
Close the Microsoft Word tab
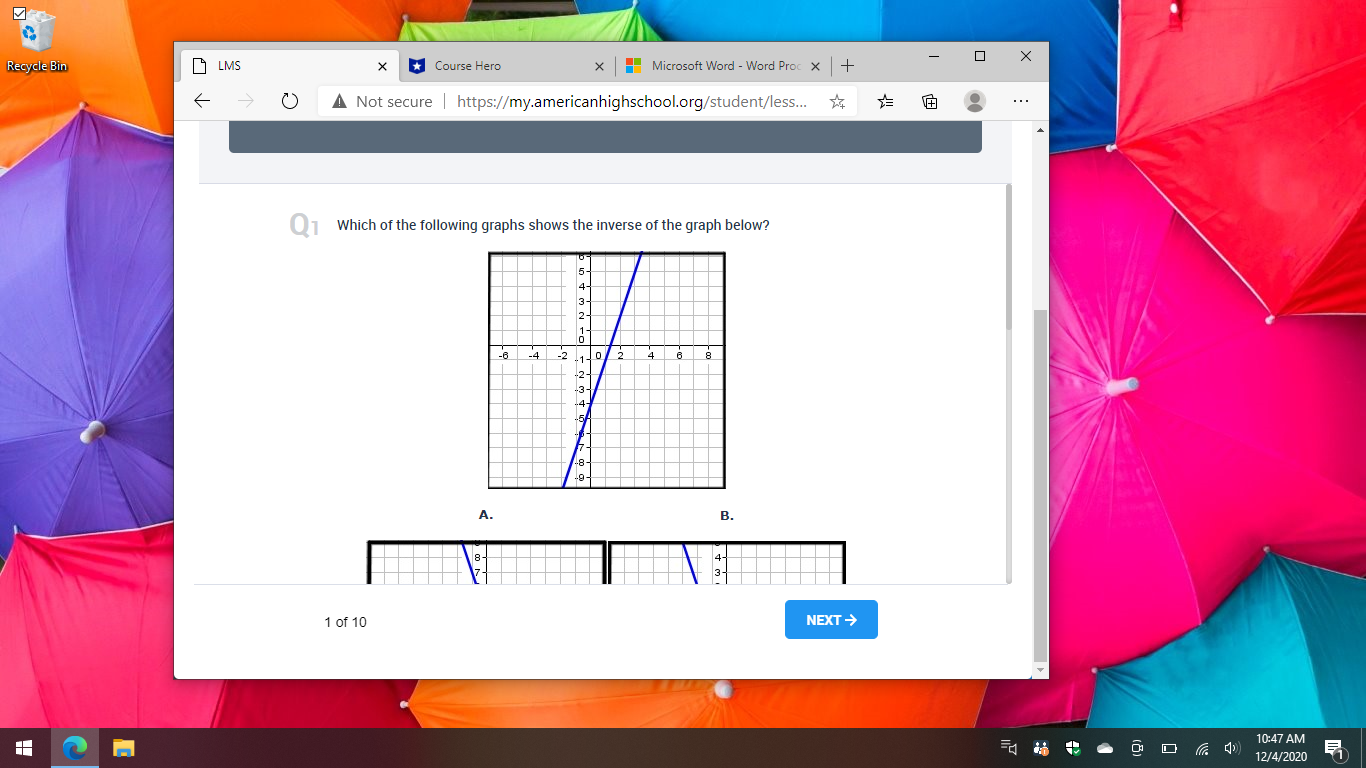[815, 66]
